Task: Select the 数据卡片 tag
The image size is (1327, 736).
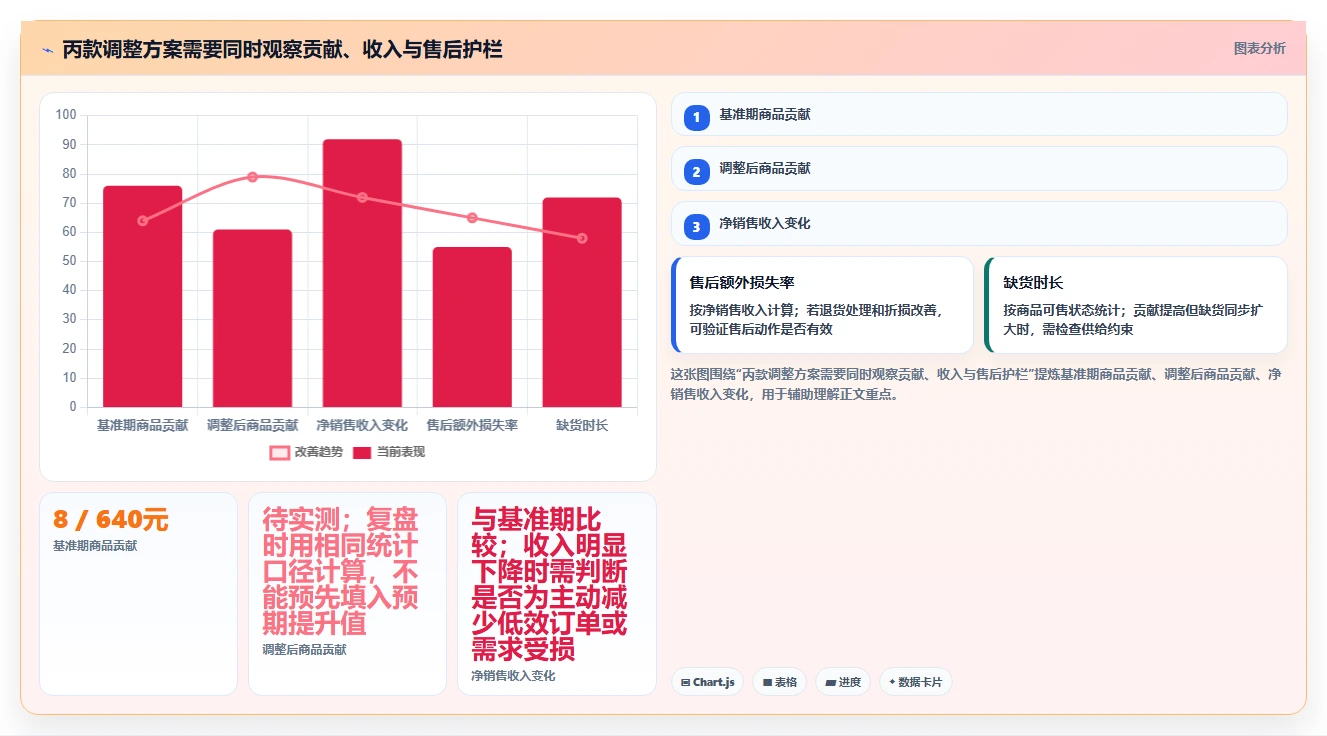Action: [915, 682]
